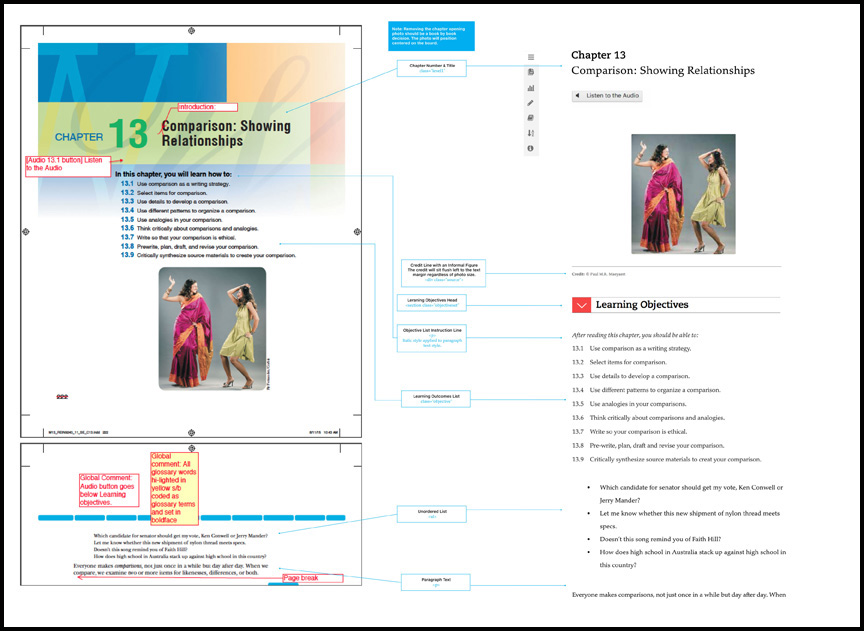This screenshot has width=864, height=631.
Task: Click web objective 13.6 'Think critically about comparisons'
Action: click(x=649, y=418)
